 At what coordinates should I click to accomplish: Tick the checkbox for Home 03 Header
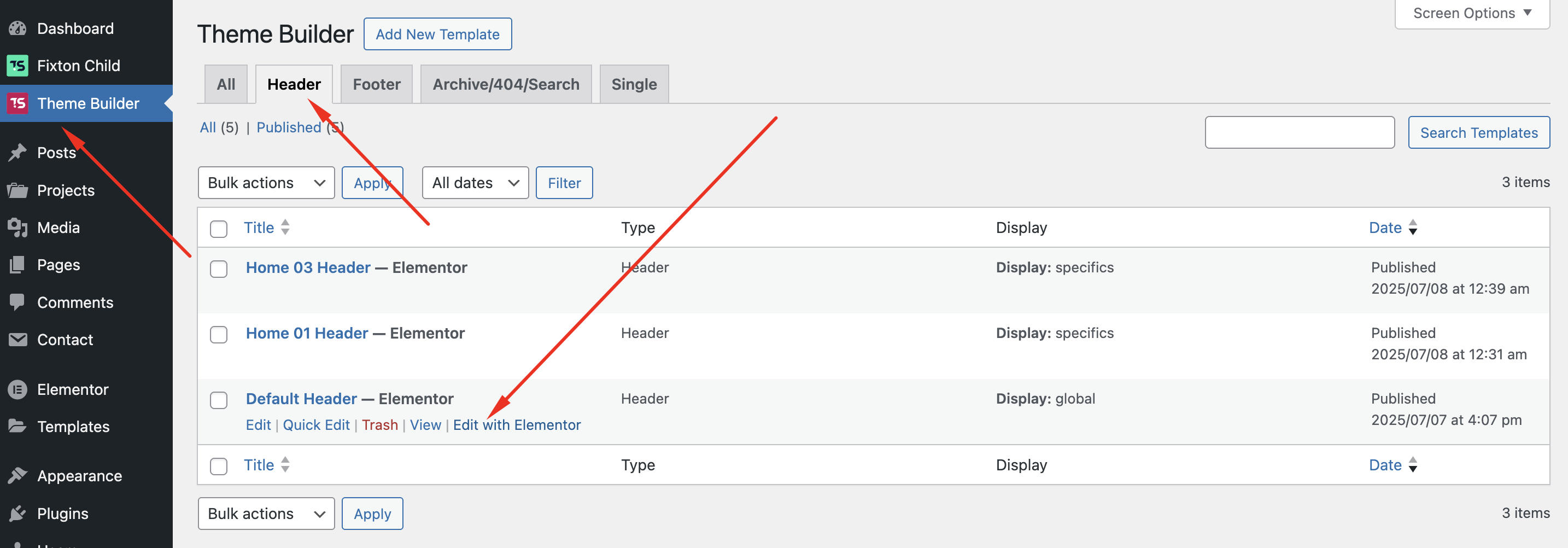pyautogui.click(x=219, y=269)
